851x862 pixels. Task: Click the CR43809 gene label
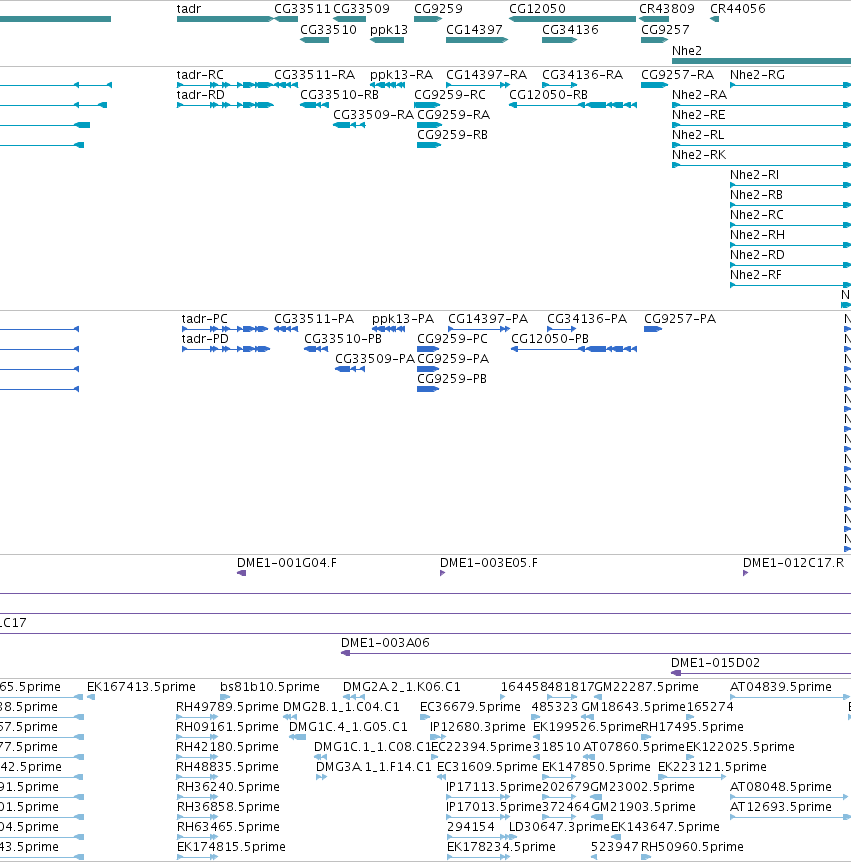tap(667, 9)
